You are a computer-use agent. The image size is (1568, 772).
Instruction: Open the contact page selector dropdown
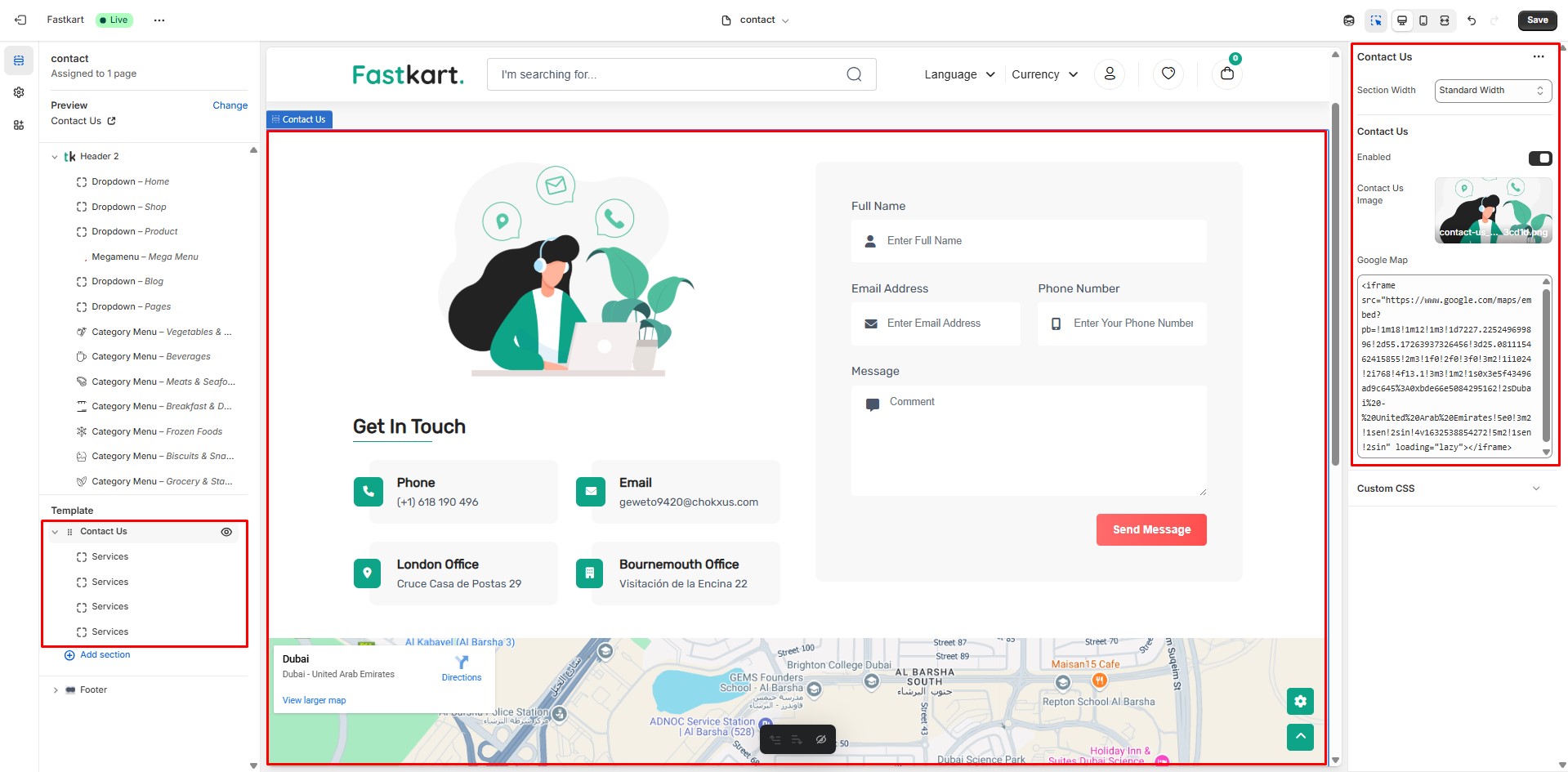756,20
